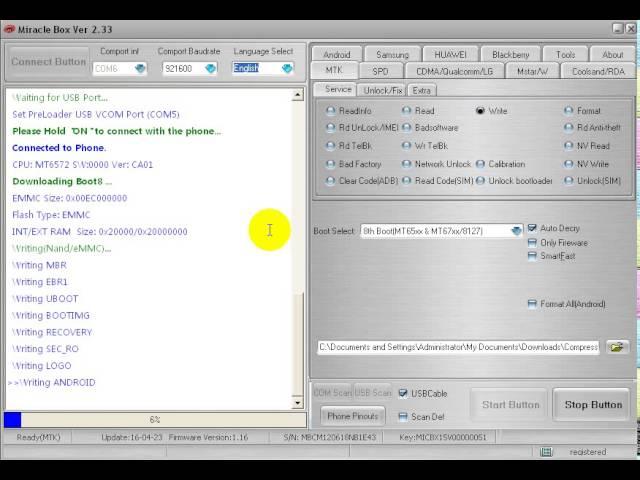This screenshot has height=480, width=640.
Task: Switch to the Android tab
Action: (337, 54)
